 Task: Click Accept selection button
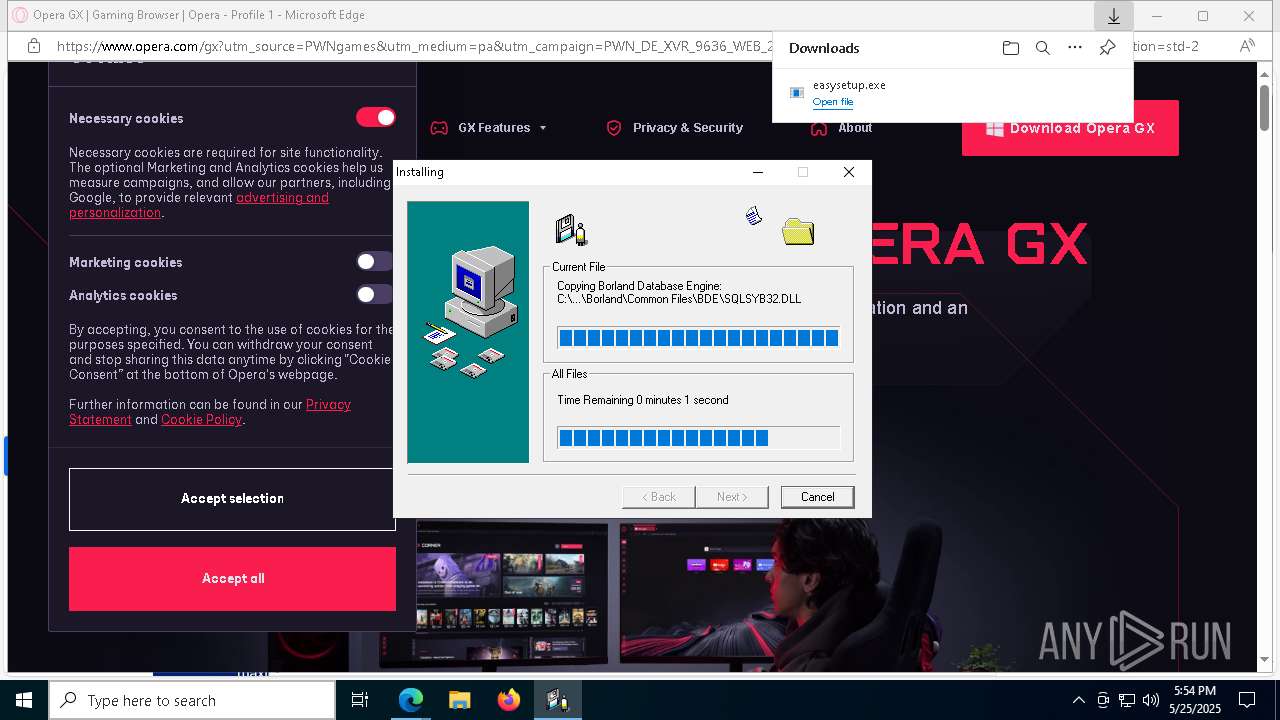click(x=232, y=498)
